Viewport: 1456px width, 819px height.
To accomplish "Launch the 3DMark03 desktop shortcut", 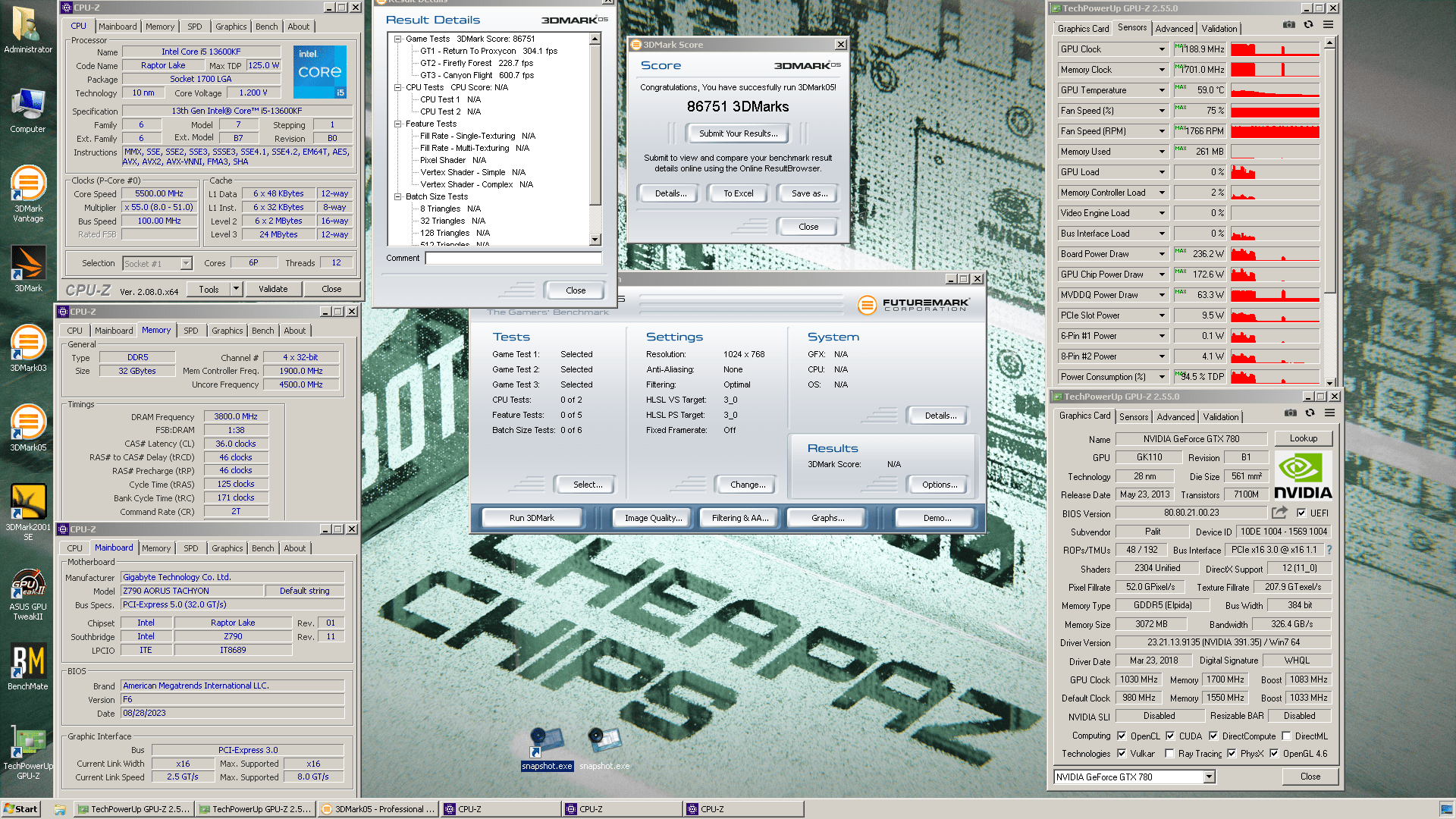I will [x=28, y=347].
